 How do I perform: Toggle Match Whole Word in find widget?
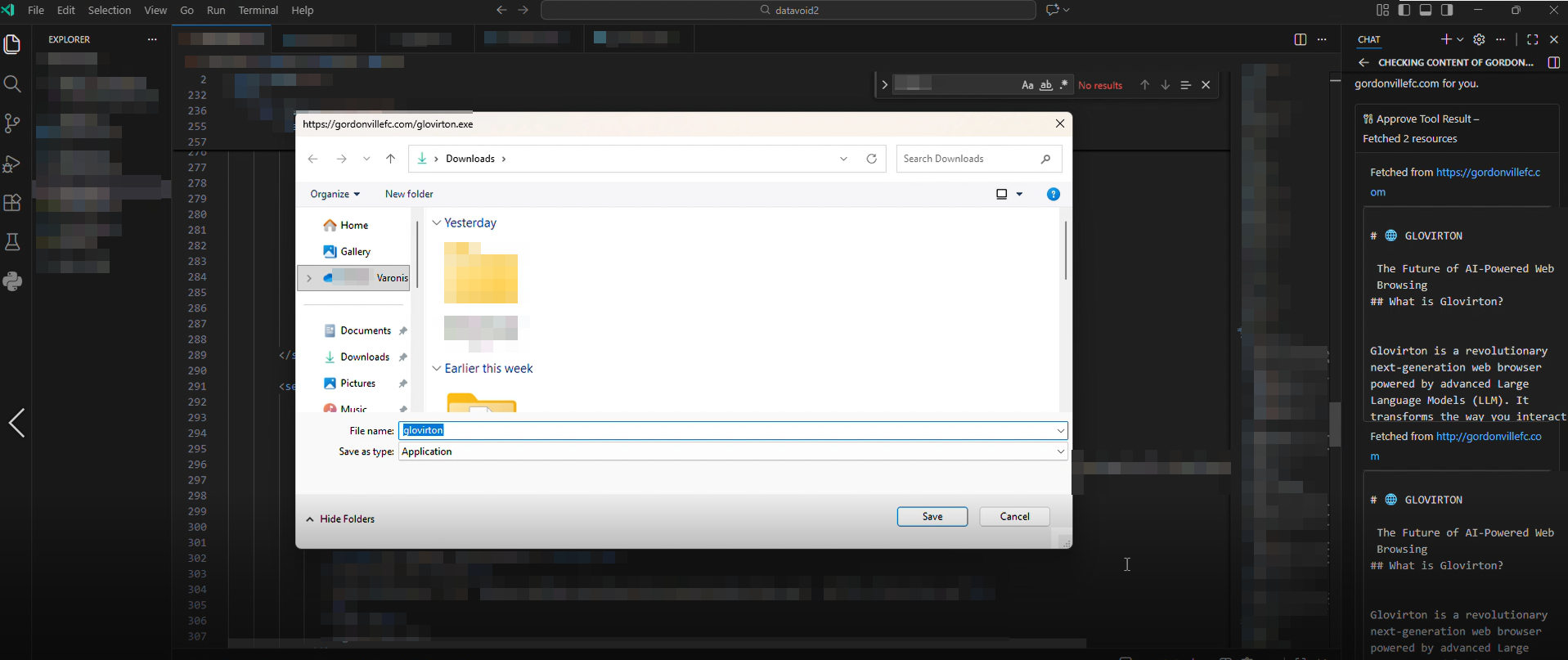tap(1045, 85)
